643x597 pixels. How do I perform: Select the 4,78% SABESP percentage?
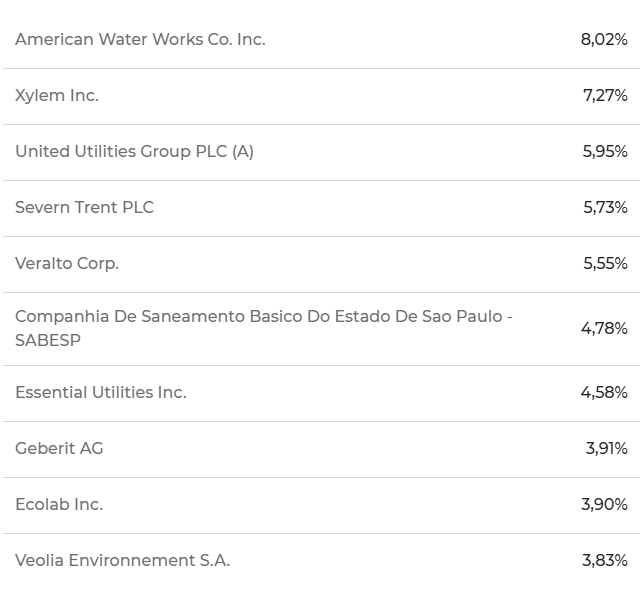pyautogui.click(x=604, y=328)
